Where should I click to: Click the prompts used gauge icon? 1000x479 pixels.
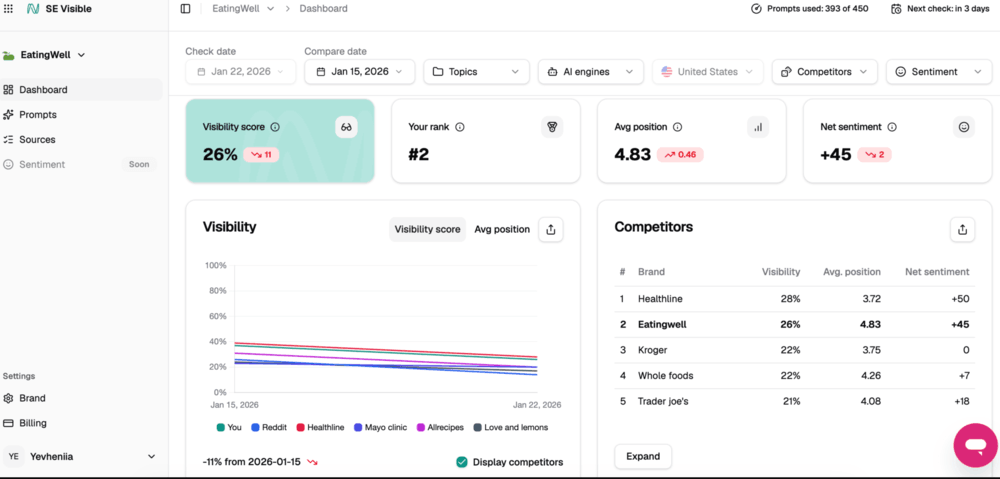click(756, 9)
